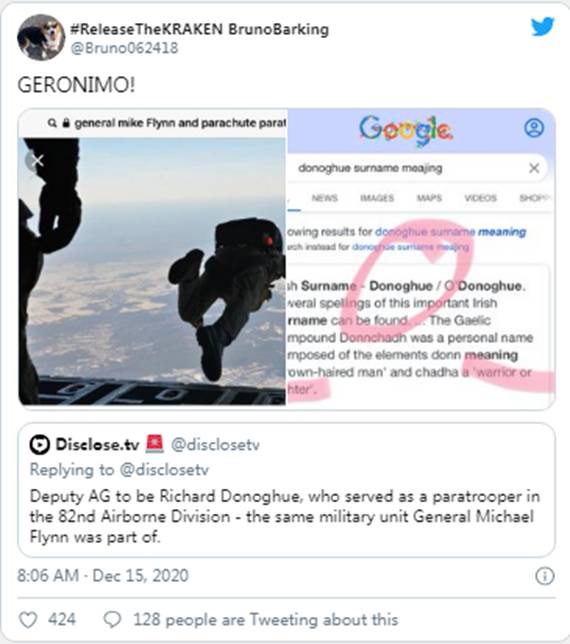Image resolution: width=570 pixels, height=644 pixels.
Task: Open BrunoBarking profile avatar
Action: (x=41, y=38)
